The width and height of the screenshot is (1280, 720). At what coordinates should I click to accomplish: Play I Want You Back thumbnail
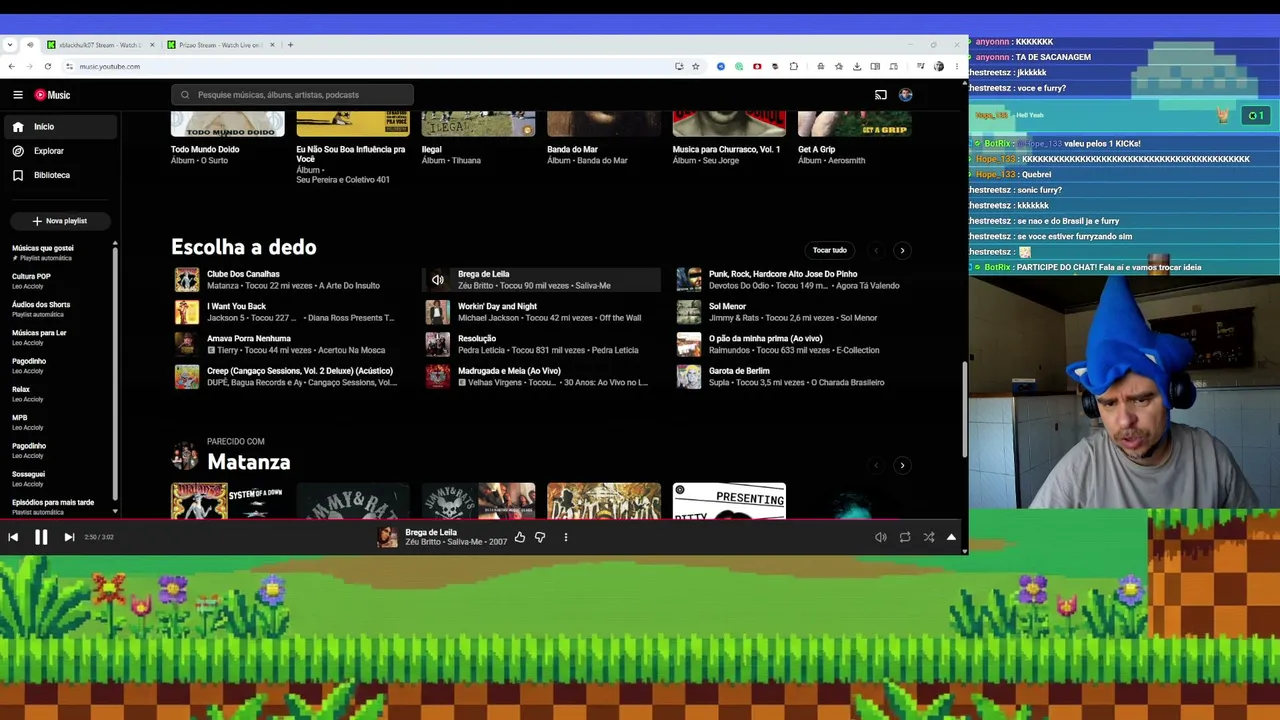pyautogui.click(x=187, y=312)
